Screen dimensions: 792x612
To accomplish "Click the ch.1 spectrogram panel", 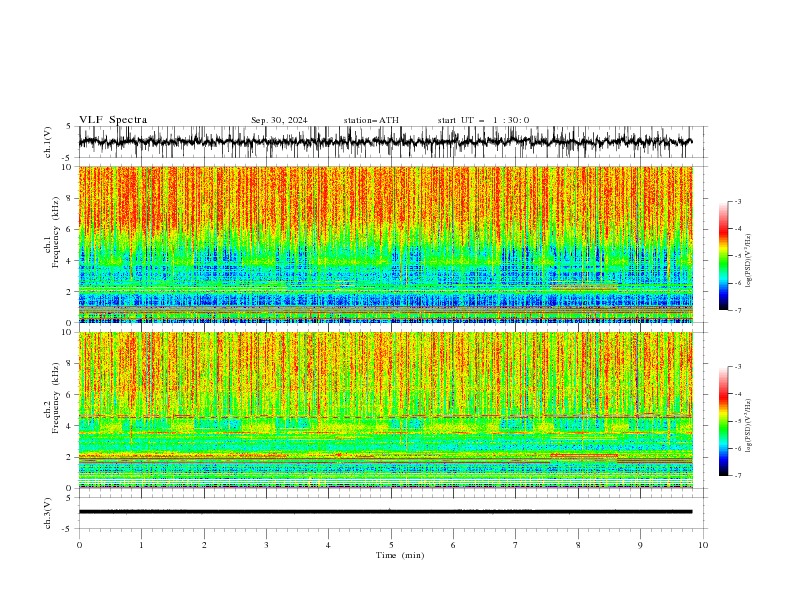I will click(x=386, y=244).
